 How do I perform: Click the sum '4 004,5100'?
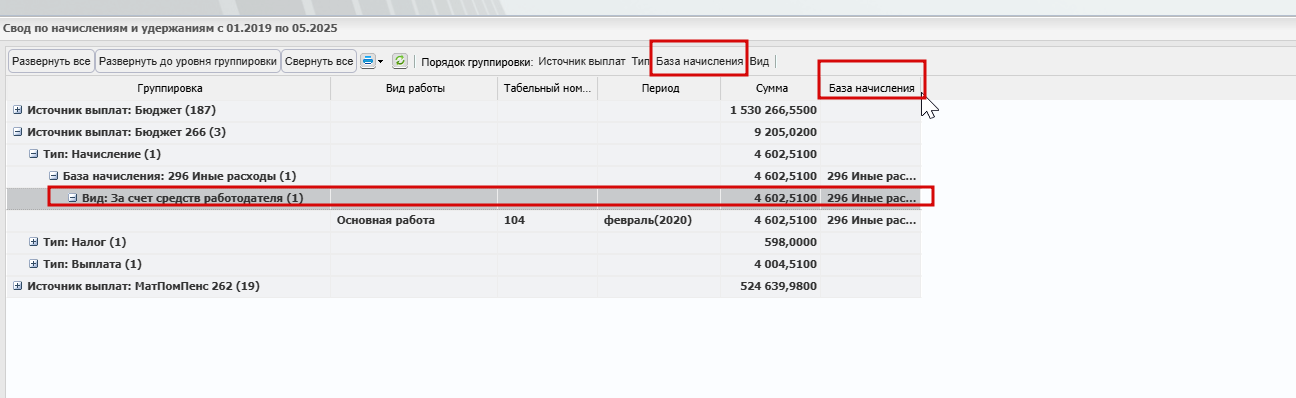pos(786,264)
